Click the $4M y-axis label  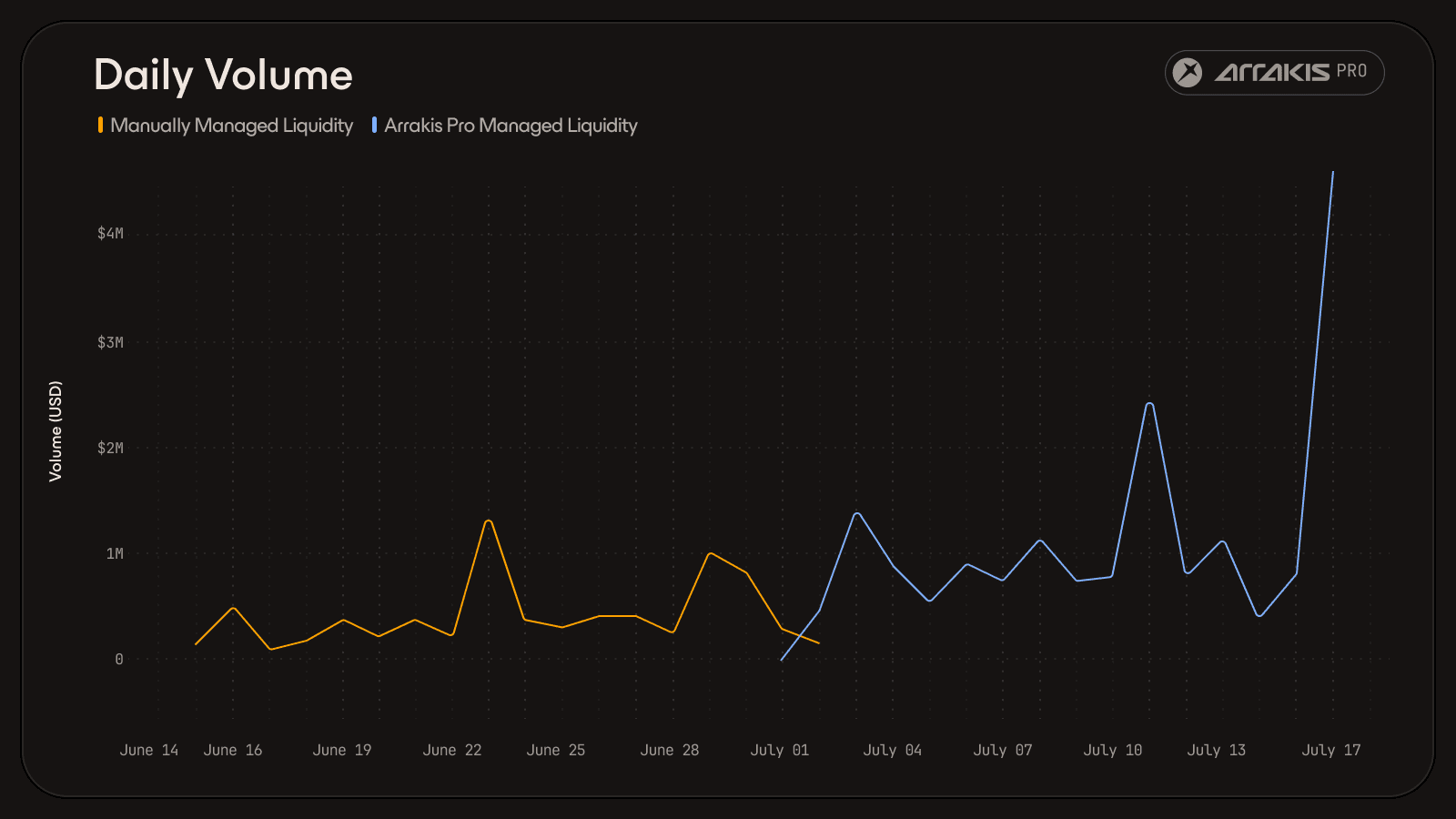[x=110, y=233]
